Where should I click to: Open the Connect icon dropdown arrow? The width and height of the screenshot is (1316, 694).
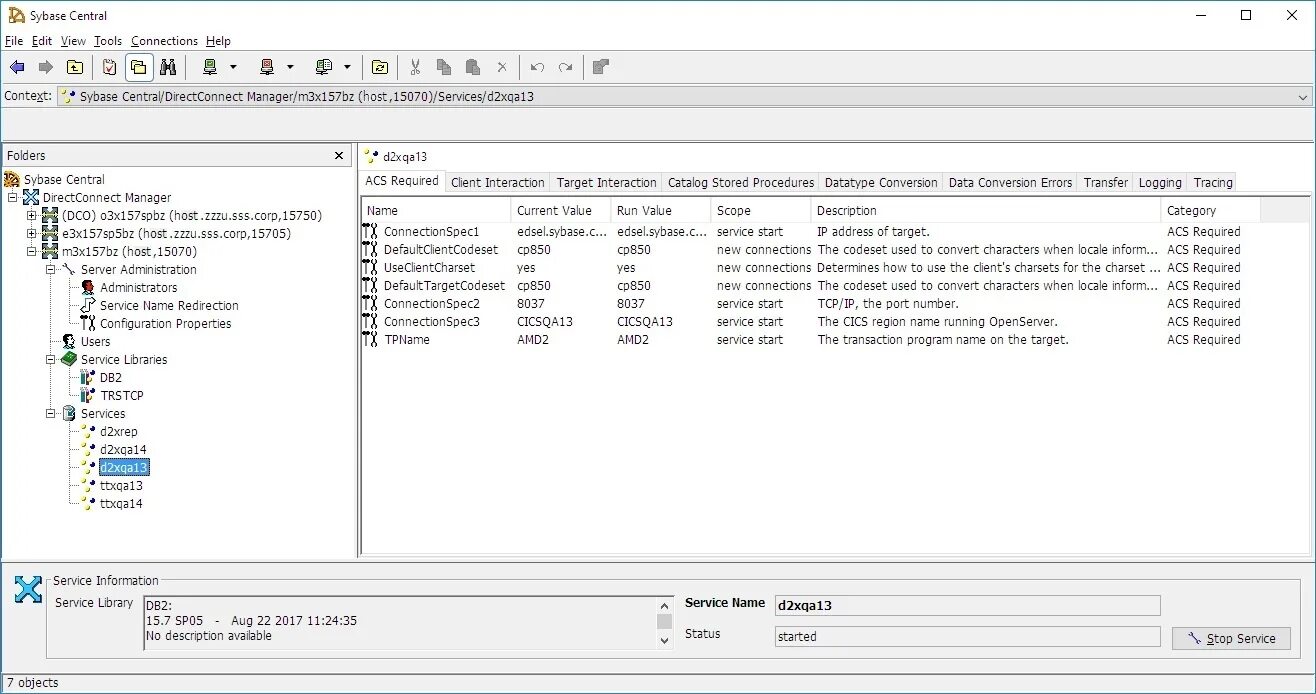233,67
